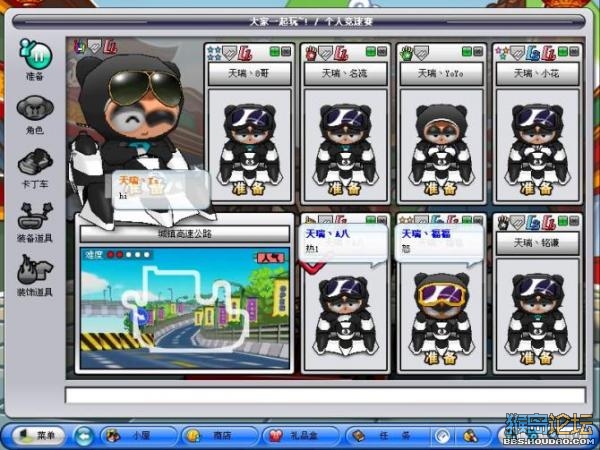Click the gray button in 天瑞、小花's slot
Viewport: 600px width, 450px height.
pyautogui.click(x=574, y=52)
